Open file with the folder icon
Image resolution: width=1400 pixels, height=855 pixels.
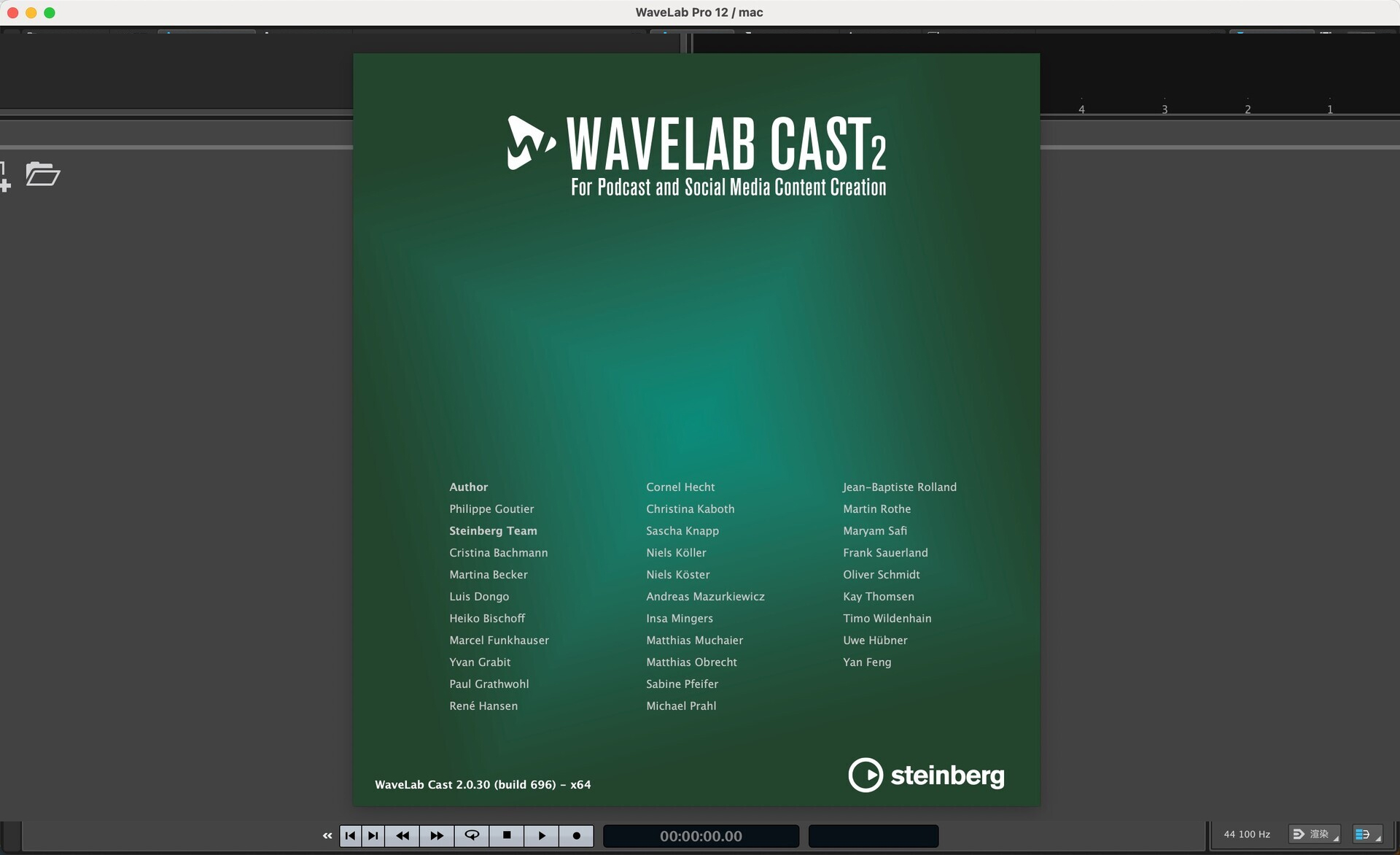tap(42, 174)
